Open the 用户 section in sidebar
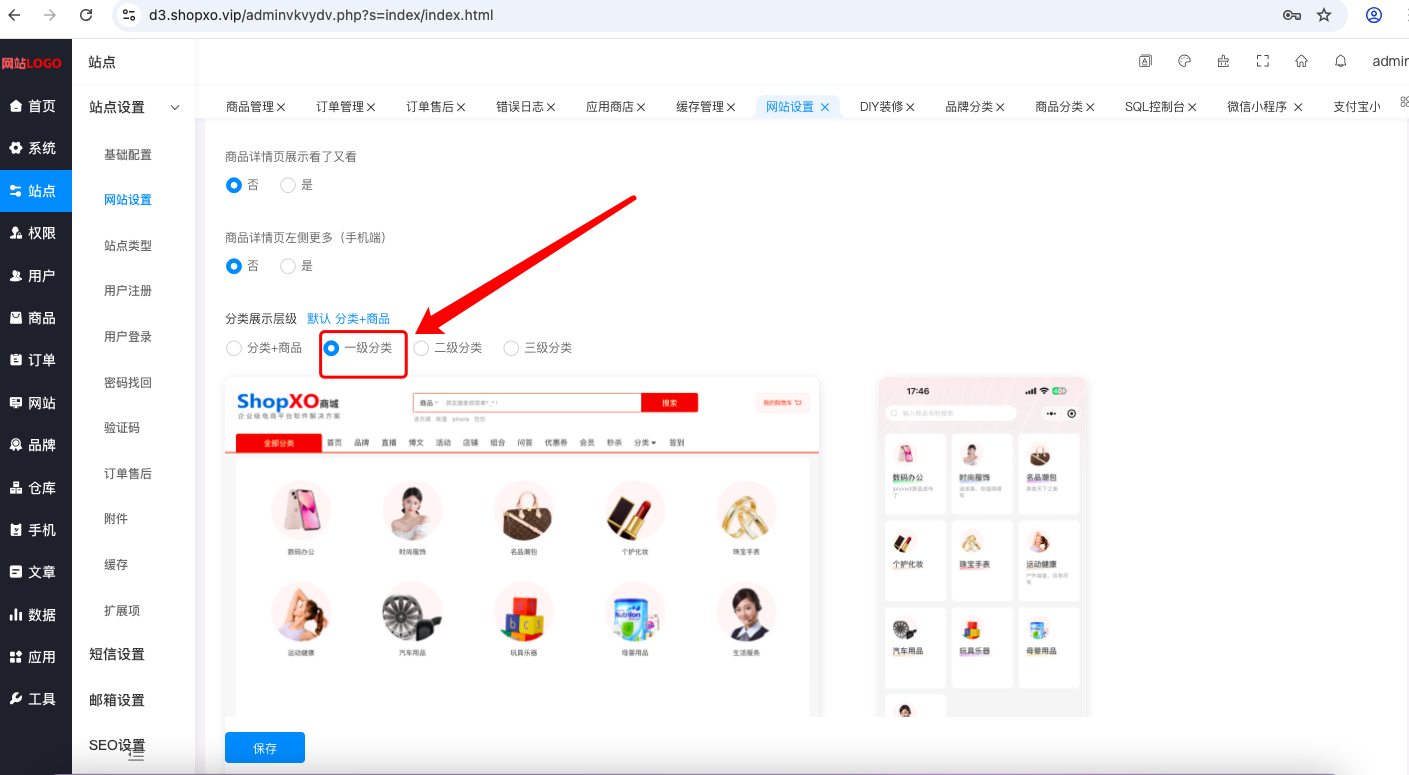The width and height of the screenshot is (1409, 775). [x=36, y=276]
